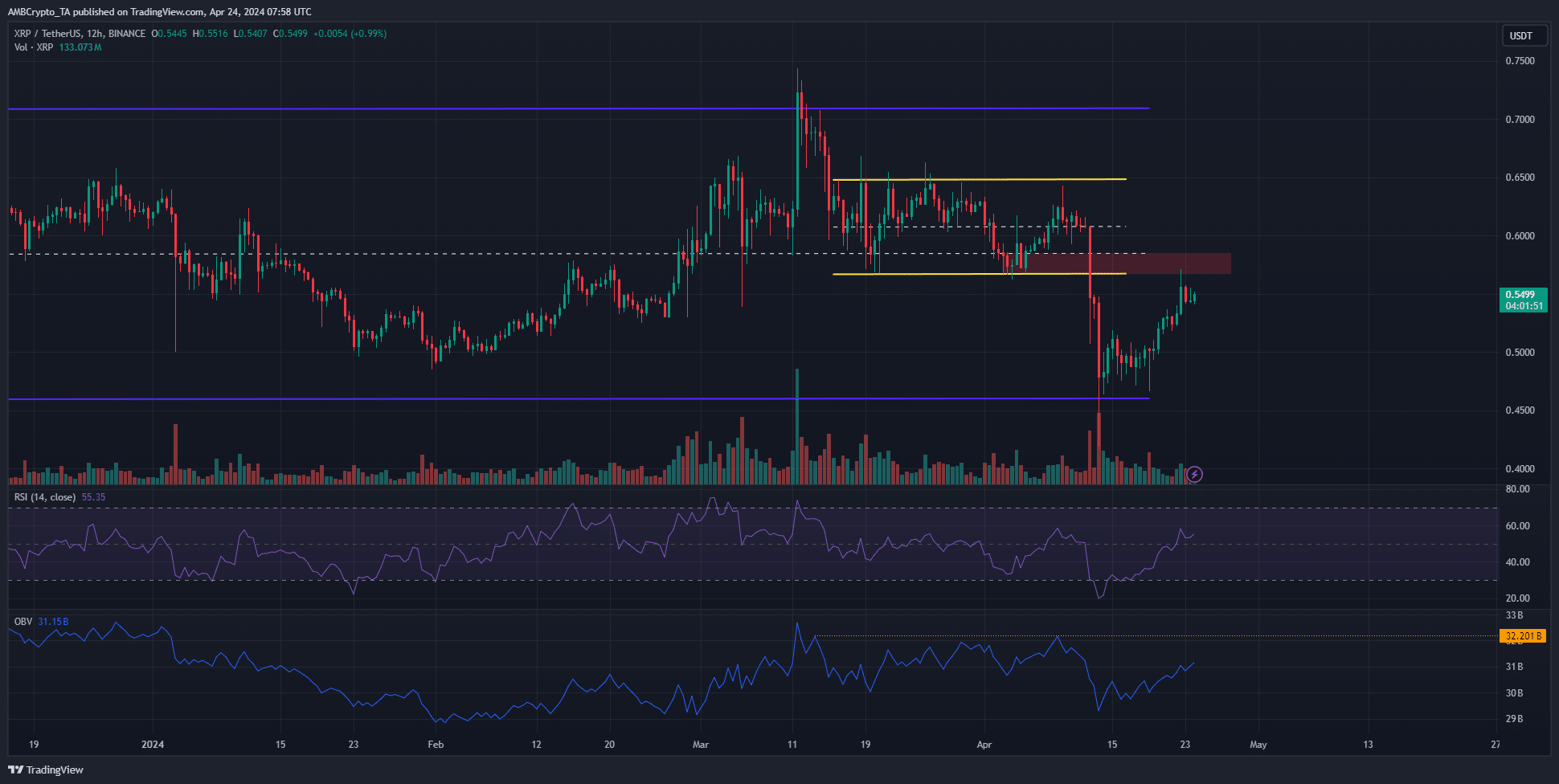1559x784 pixels.
Task: Select the Vol · XRP indicator legend
Action: [34, 47]
